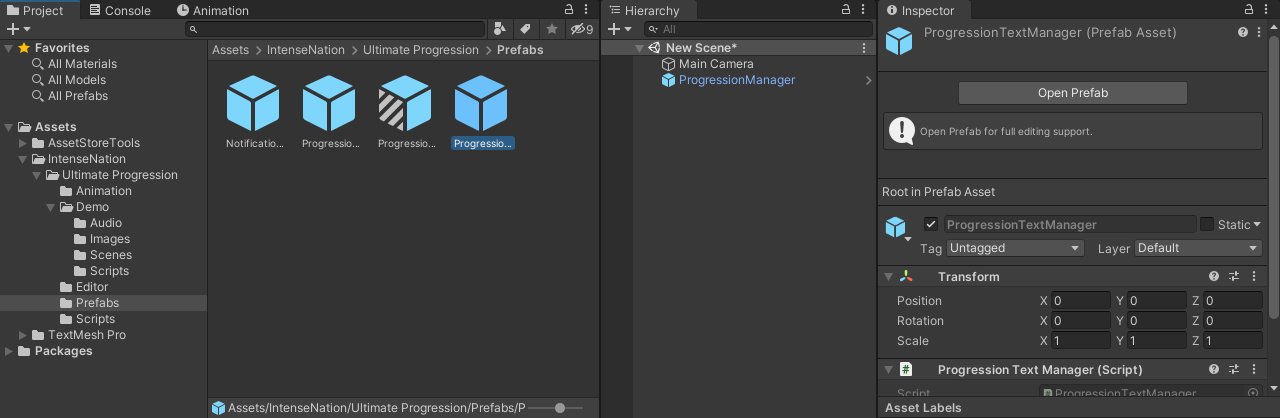Collapse the Demo folder arrow
The height and width of the screenshot is (418, 1280).
(51, 208)
